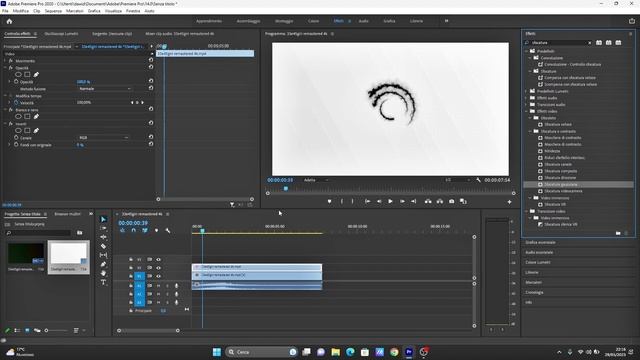Create new custom bin in Effects panel
Viewport: 640px width, 360px height.
(618, 233)
